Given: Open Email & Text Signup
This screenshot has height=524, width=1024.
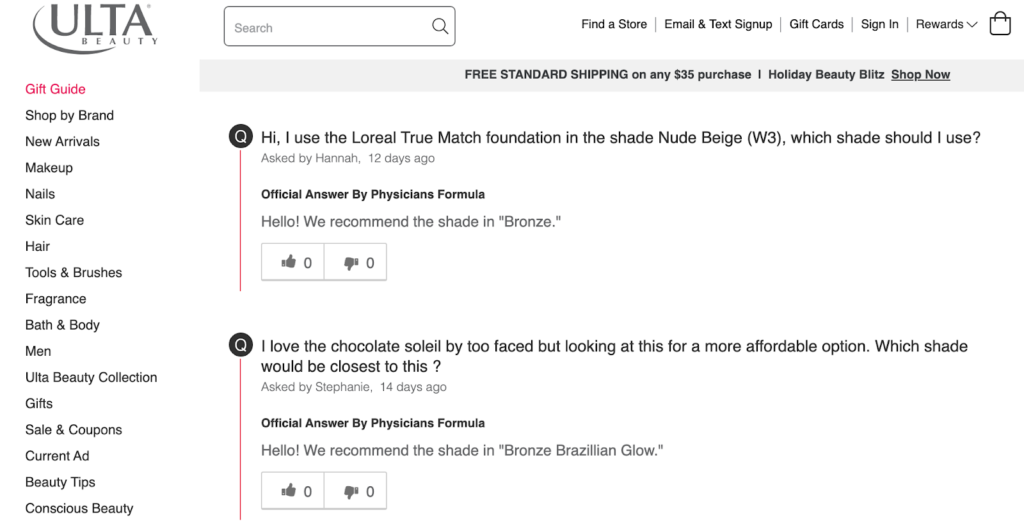Looking at the screenshot, I should [718, 24].
